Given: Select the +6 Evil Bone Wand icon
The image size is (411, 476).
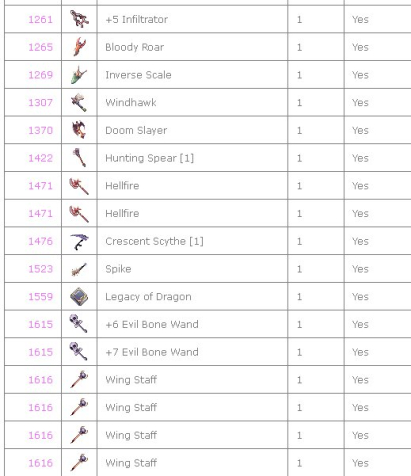Looking at the screenshot, I should [x=79, y=324].
